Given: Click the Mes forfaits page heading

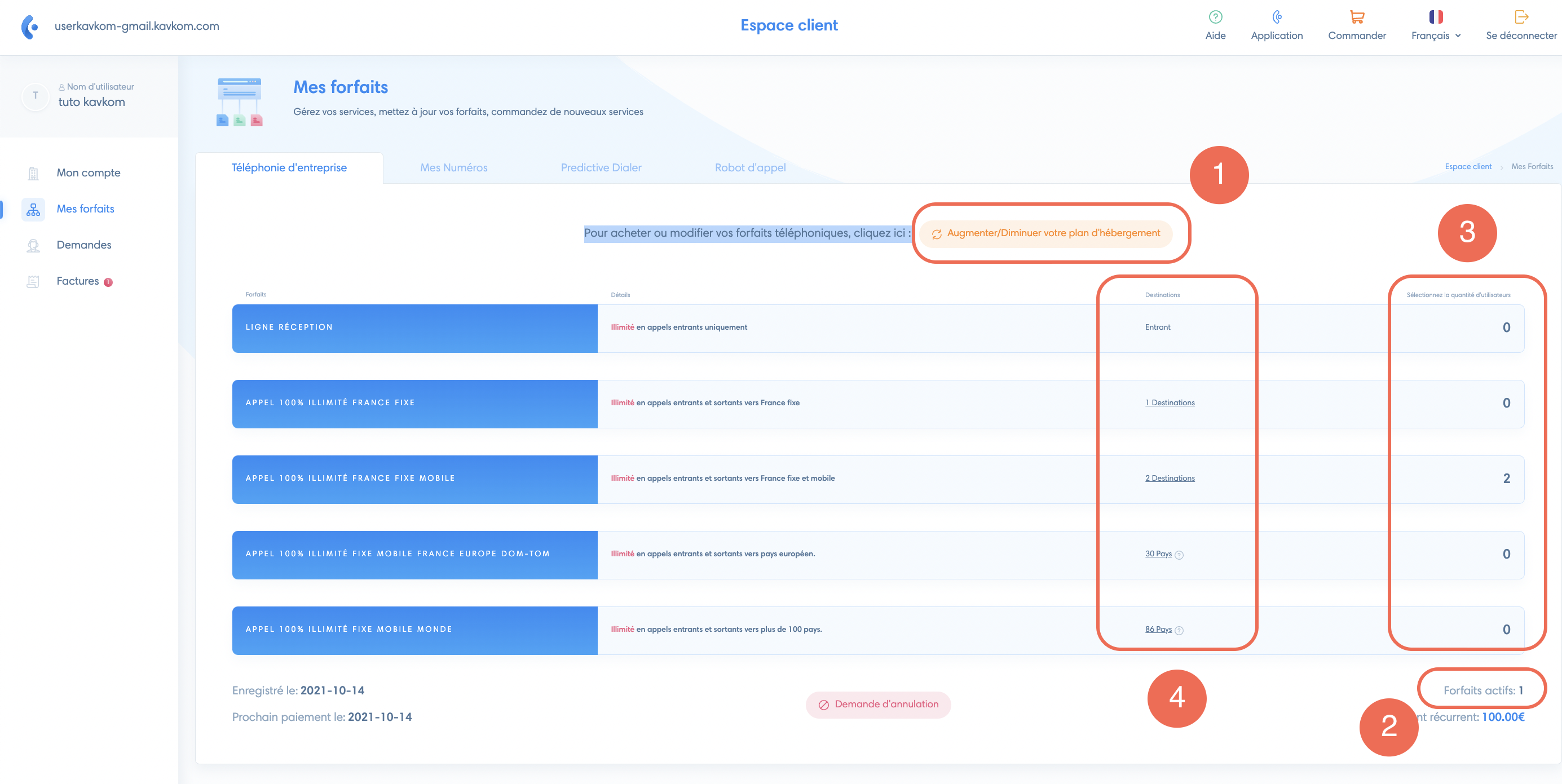Looking at the screenshot, I should 341,87.
